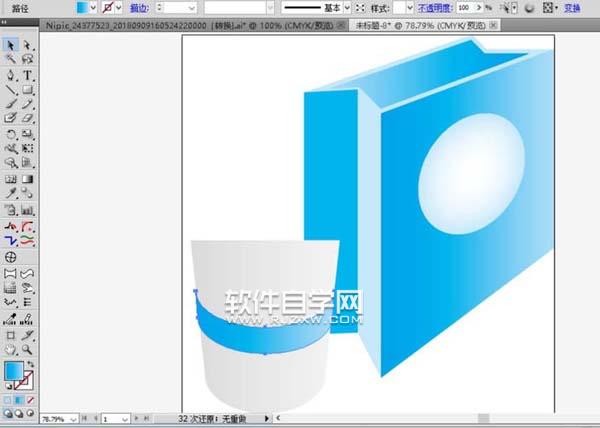Reset to default fill and stroke

8,386
